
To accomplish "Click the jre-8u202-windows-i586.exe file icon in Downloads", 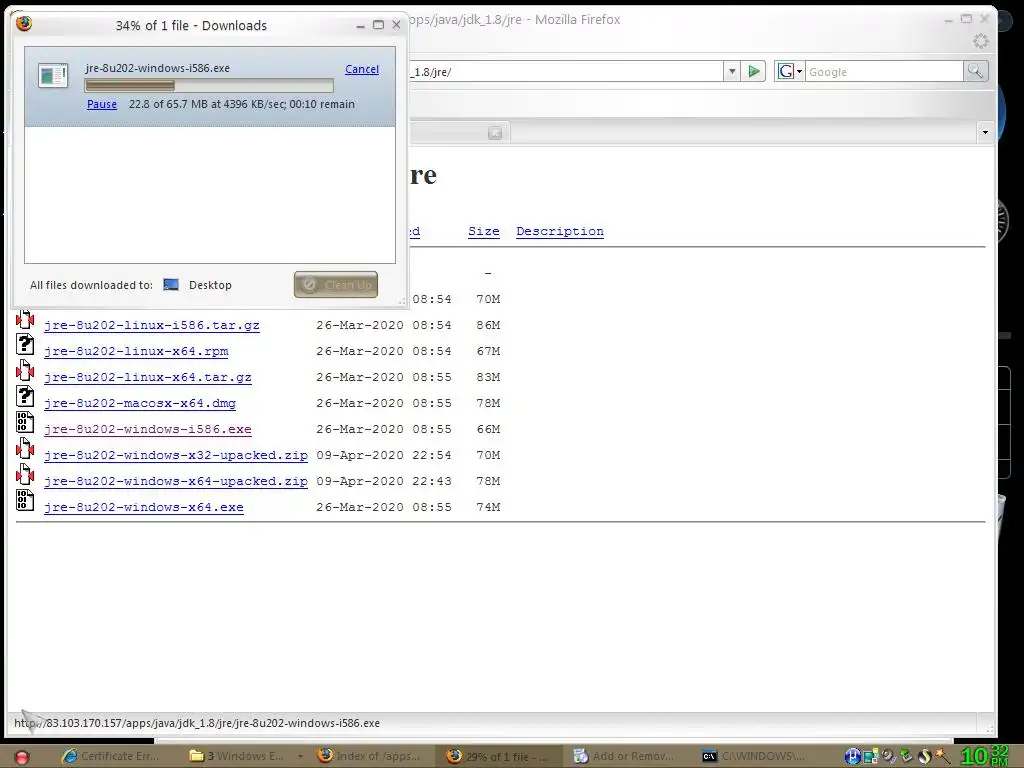I will click(53, 76).
